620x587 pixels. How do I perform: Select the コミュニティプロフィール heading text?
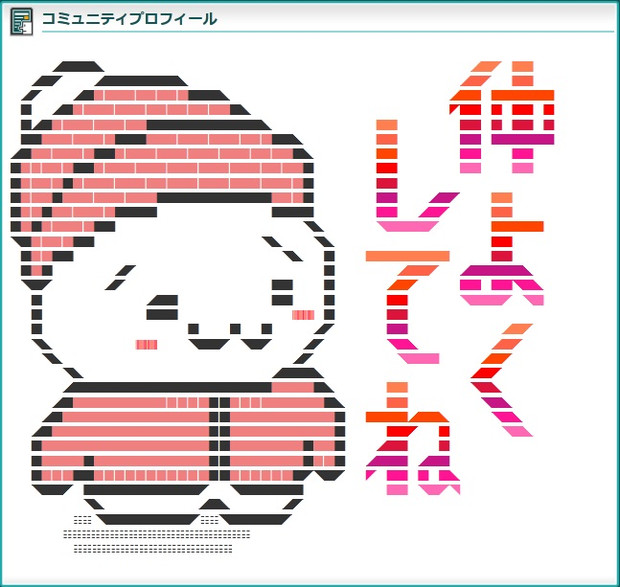tap(129, 19)
